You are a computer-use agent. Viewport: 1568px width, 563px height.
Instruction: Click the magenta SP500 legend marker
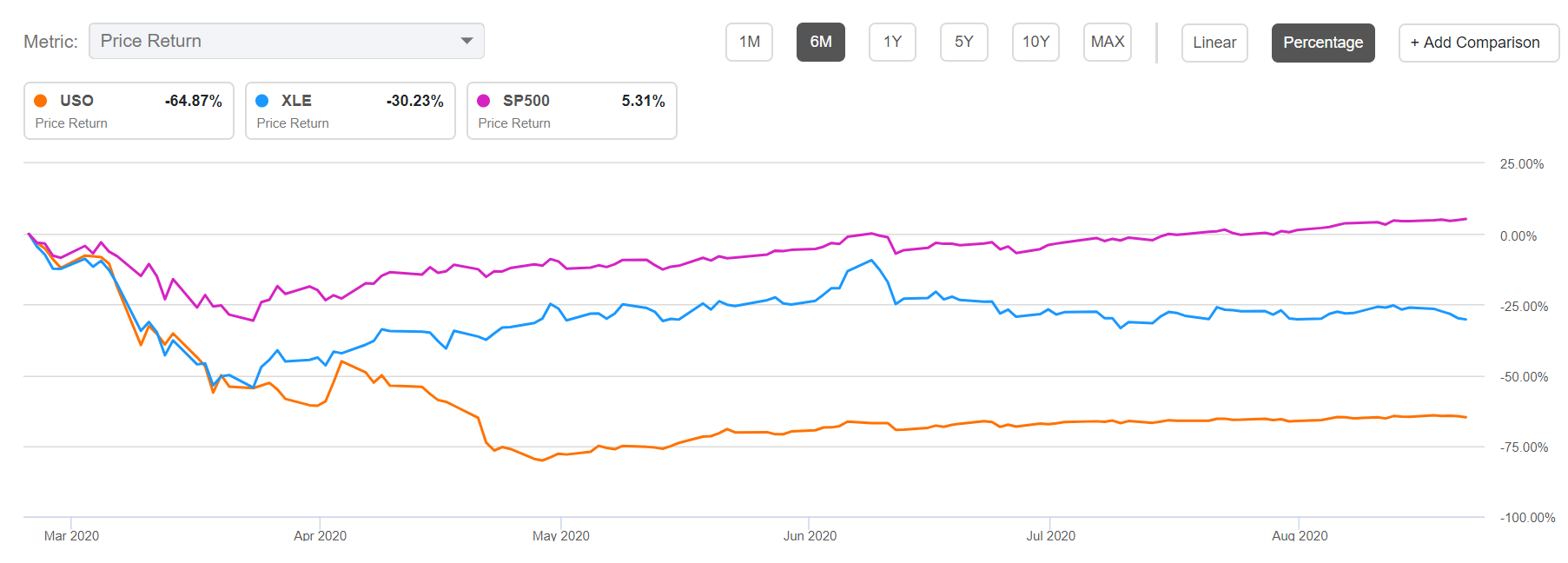point(482,101)
